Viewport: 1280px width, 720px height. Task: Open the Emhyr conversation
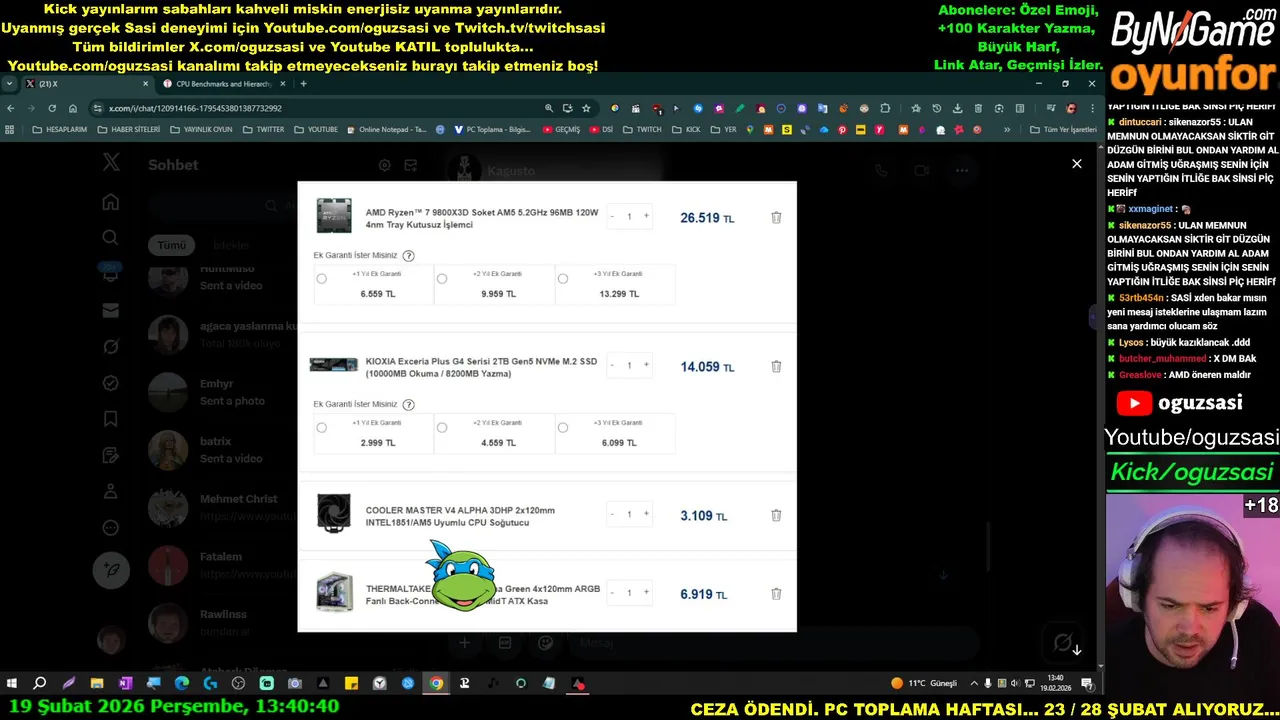222,392
